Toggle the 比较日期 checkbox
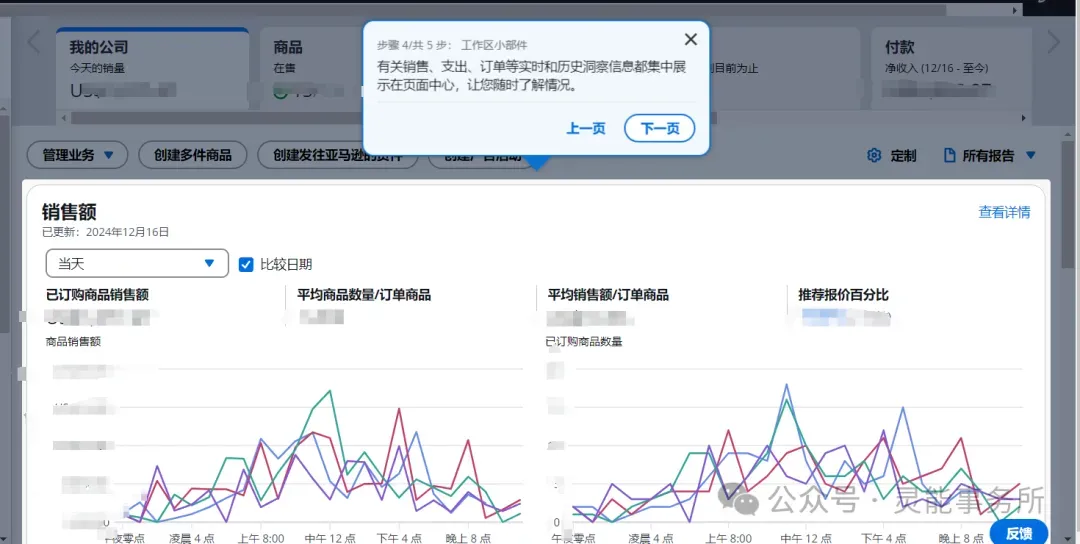 click(x=246, y=264)
